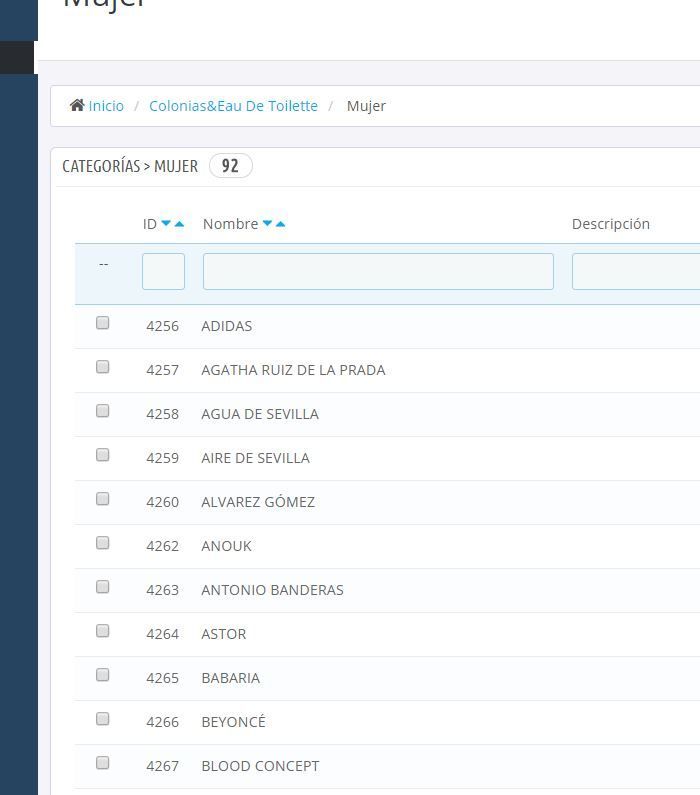Tick the ANTONIO BANDERAS checkbox

click(102, 587)
